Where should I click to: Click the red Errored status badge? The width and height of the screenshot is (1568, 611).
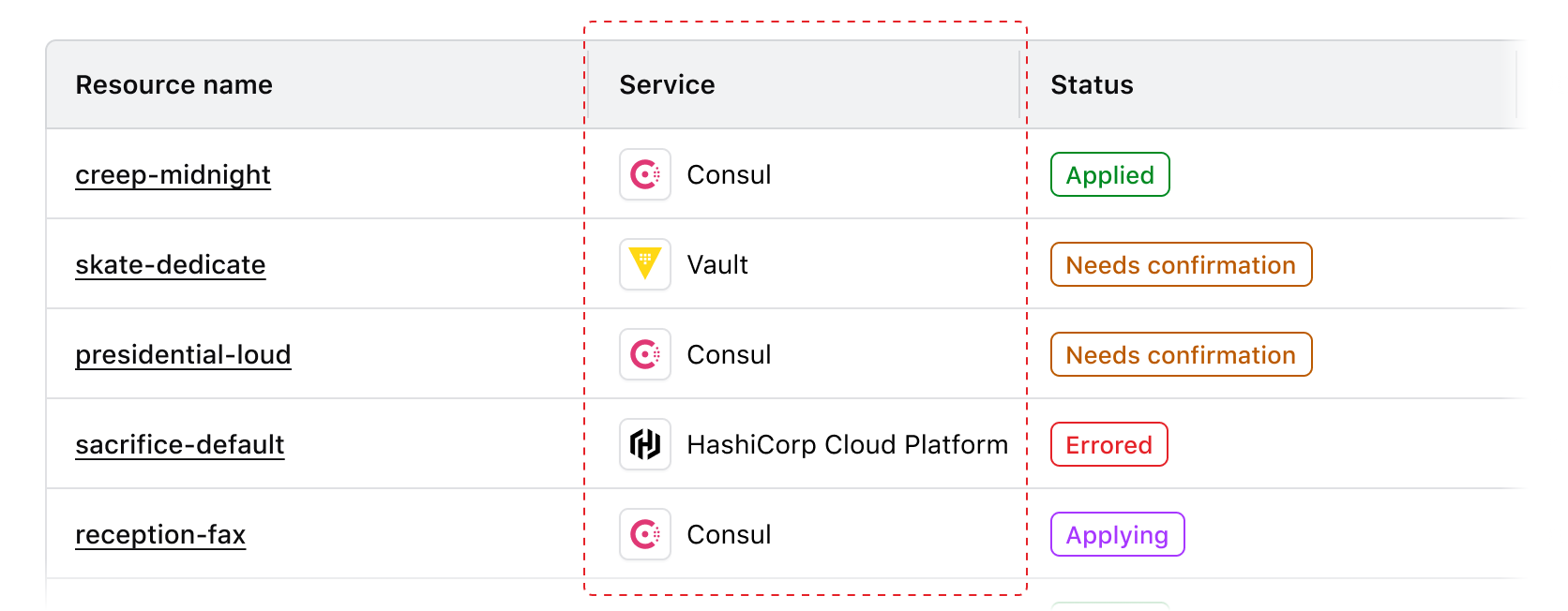(1108, 445)
